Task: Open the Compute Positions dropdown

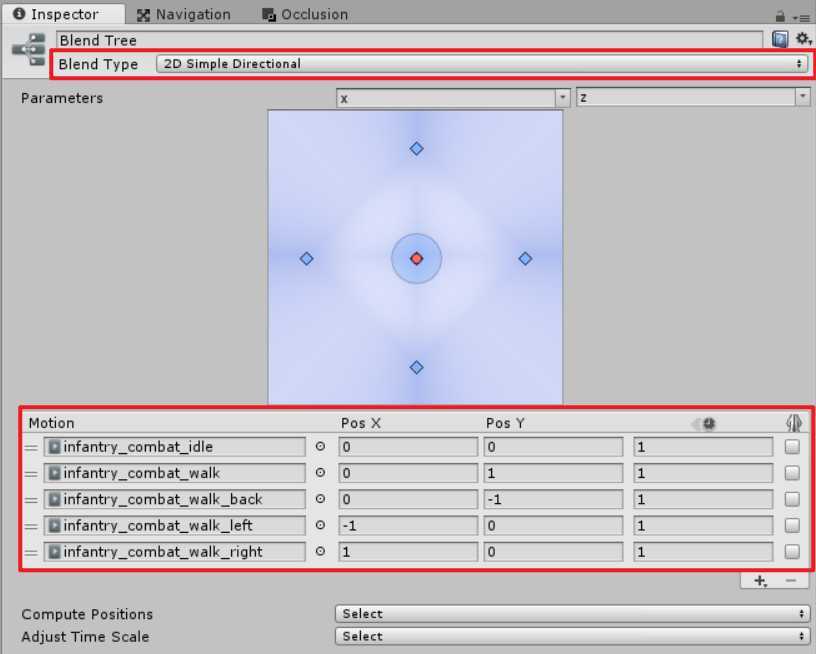Action: 572,614
